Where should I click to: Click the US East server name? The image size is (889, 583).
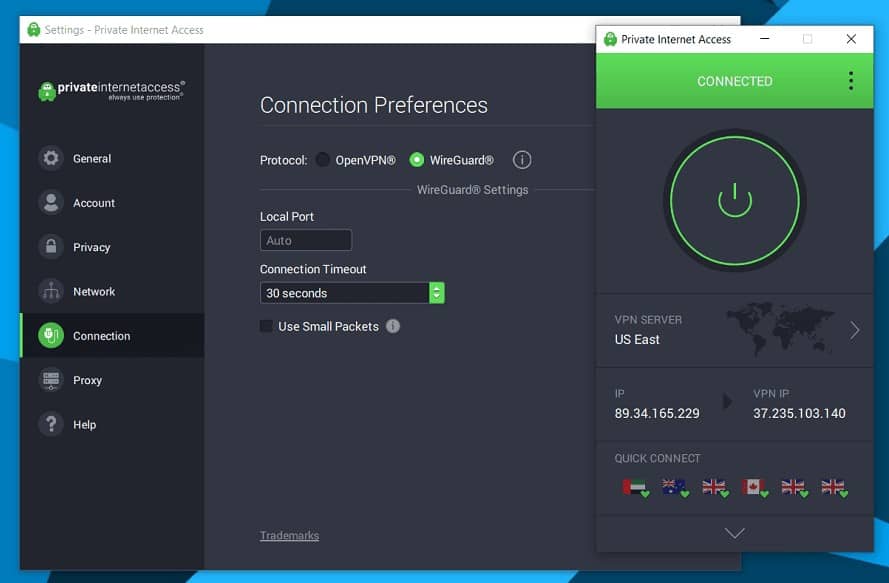(x=637, y=339)
